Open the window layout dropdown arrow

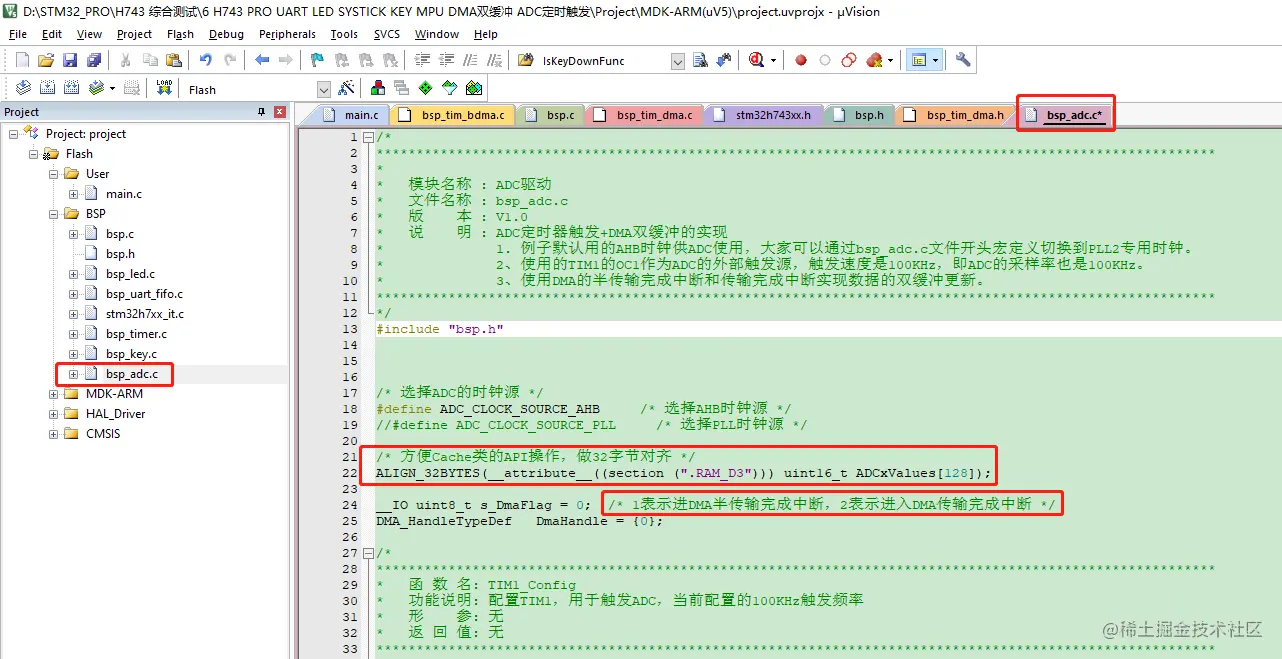935,60
